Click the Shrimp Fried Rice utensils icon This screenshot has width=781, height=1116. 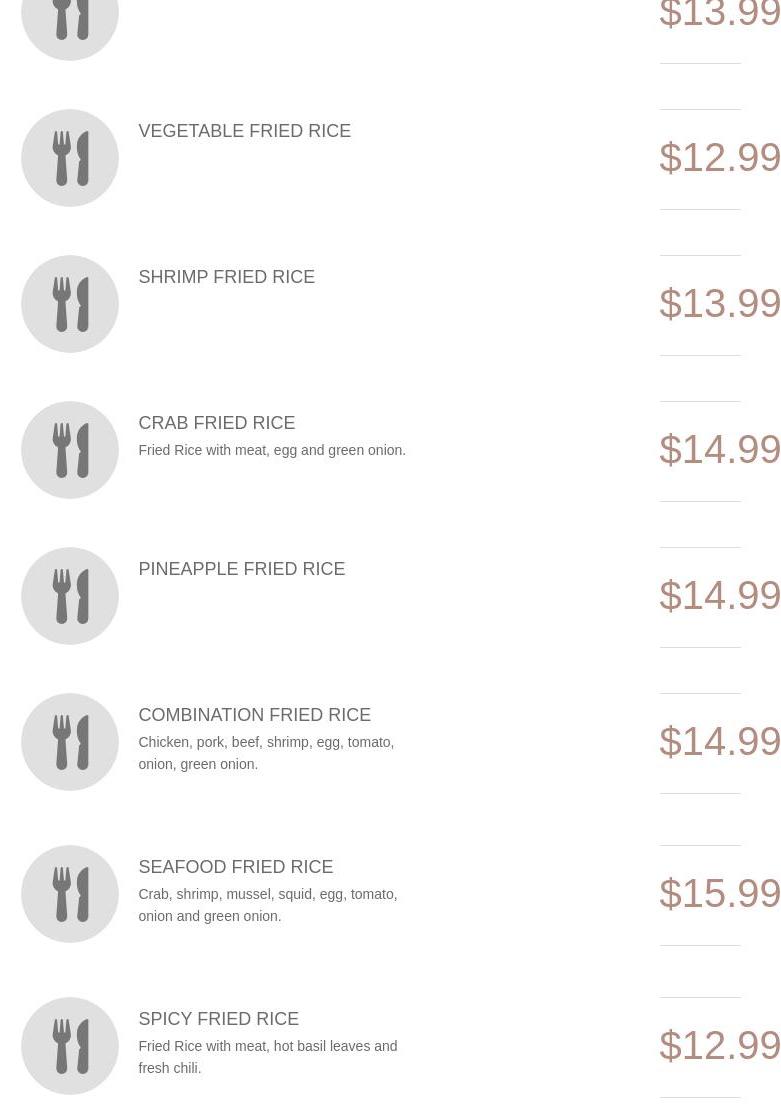69,304
